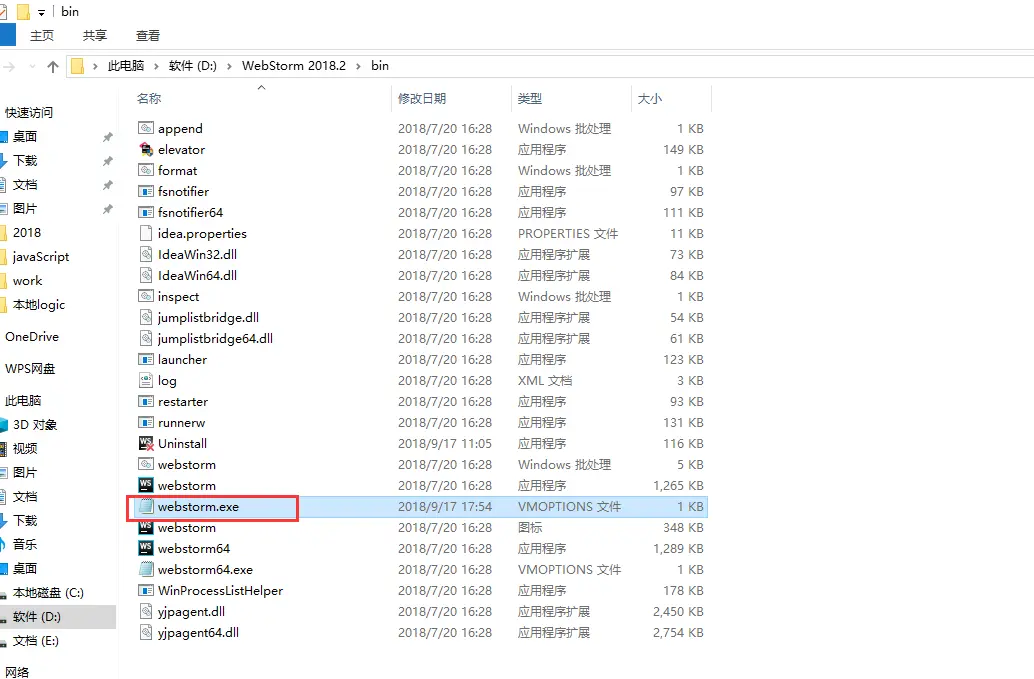Open the 共享 ribbon tab
Image resolution: width=1034 pixels, height=679 pixels.
tap(95, 36)
